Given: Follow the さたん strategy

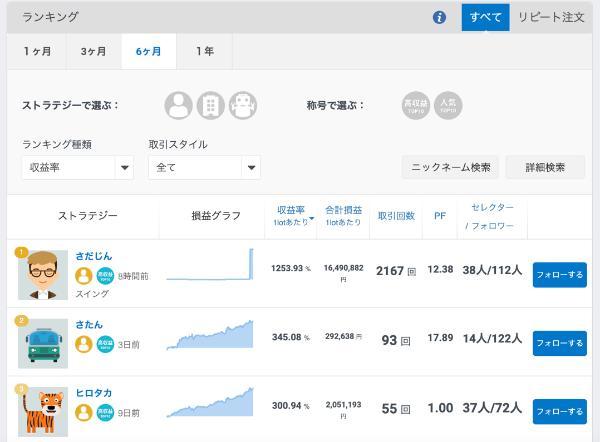Looking at the screenshot, I should coord(559,343).
